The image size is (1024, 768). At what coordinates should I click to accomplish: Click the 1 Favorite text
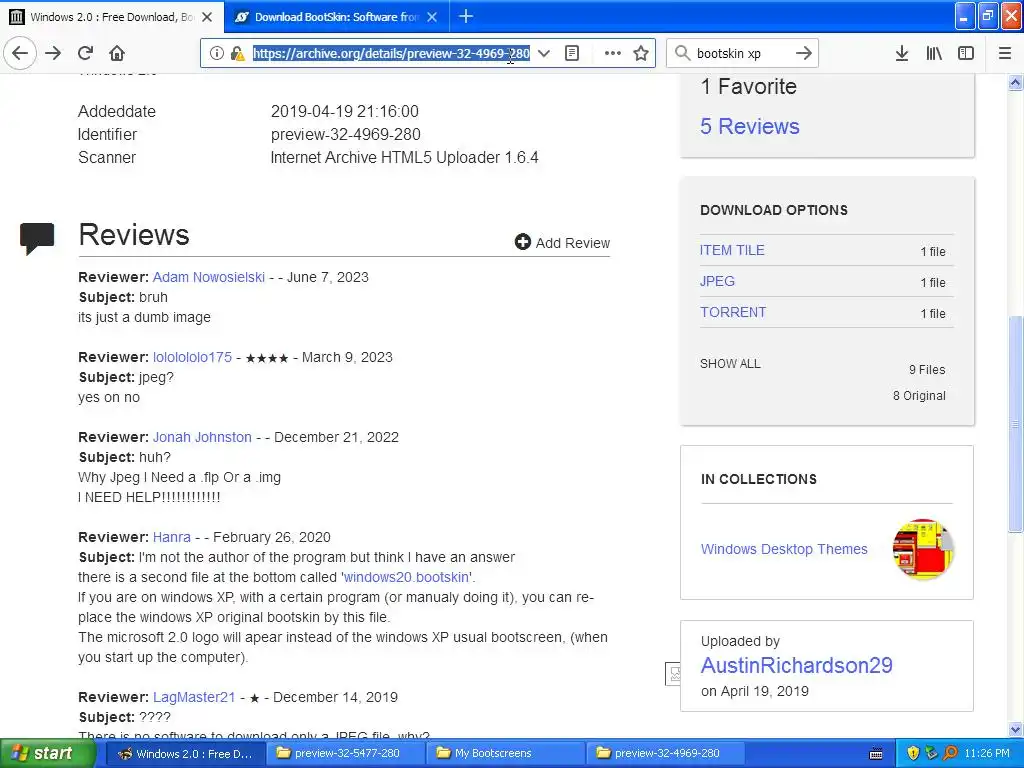[748, 86]
